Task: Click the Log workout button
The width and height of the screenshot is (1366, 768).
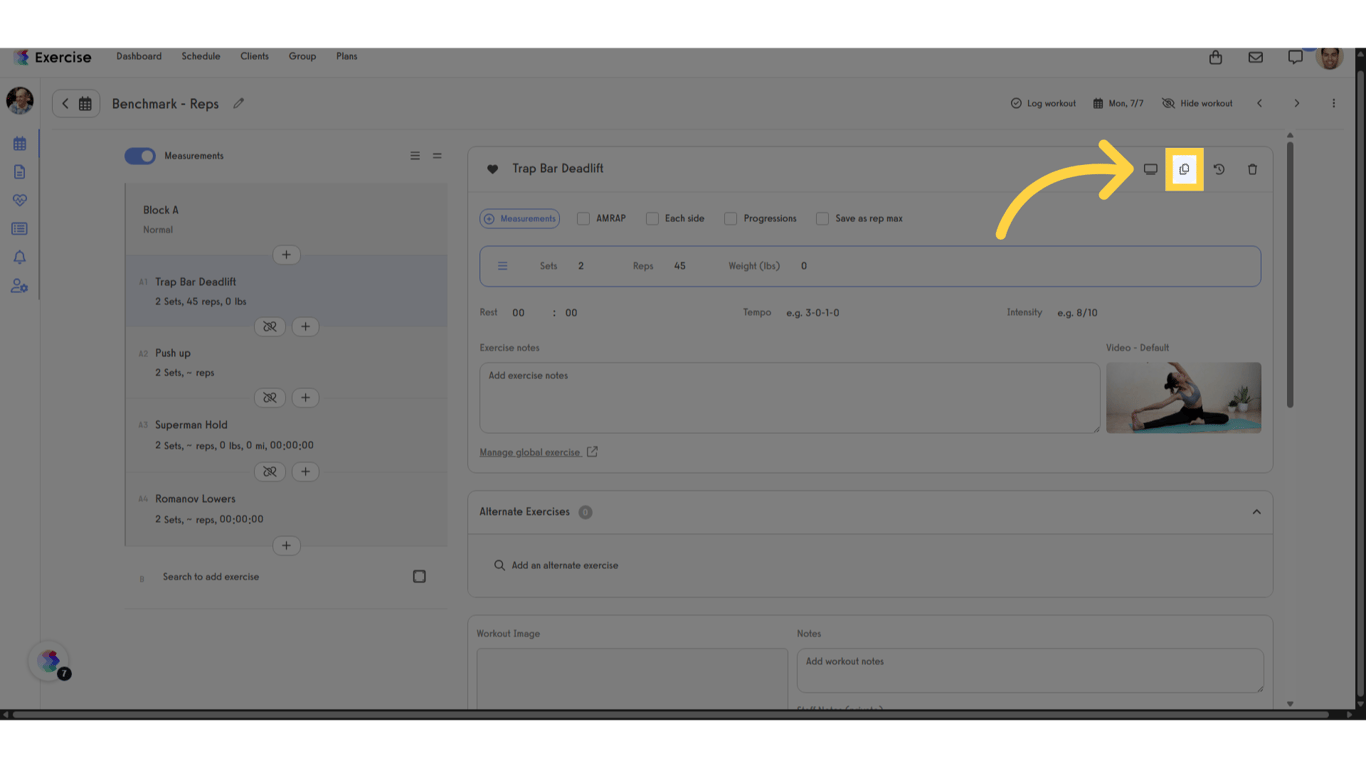Action: pos(1043,104)
